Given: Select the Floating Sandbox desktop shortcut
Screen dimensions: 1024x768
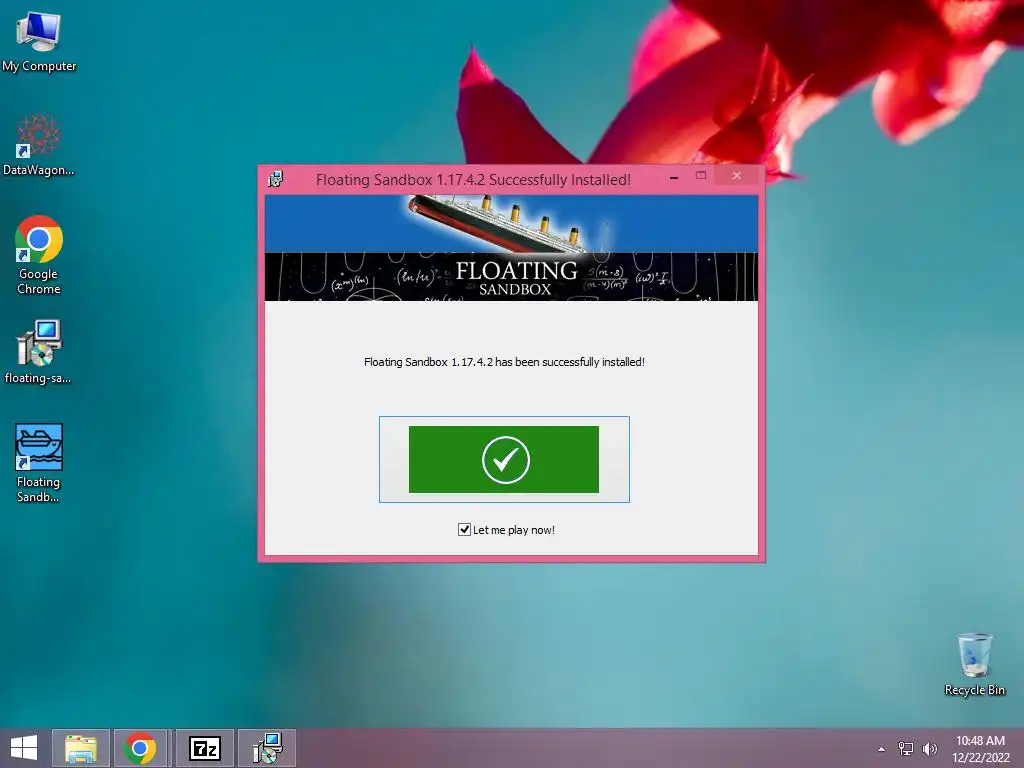Looking at the screenshot, I should click(39, 463).
